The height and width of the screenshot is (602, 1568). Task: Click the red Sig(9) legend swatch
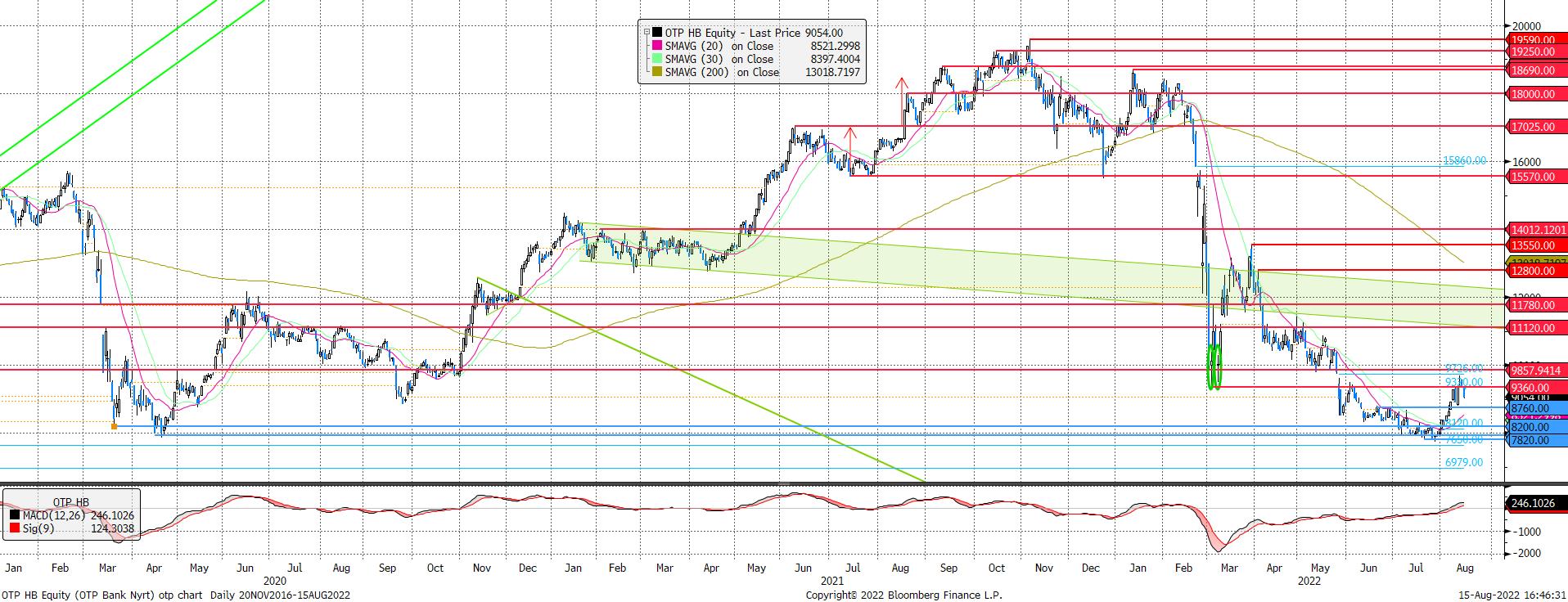(x=14, y=529)
